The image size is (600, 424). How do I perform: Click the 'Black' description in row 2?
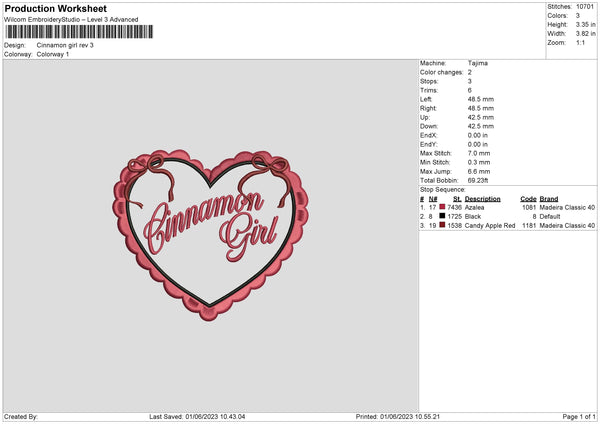click(x=473, y=217)
